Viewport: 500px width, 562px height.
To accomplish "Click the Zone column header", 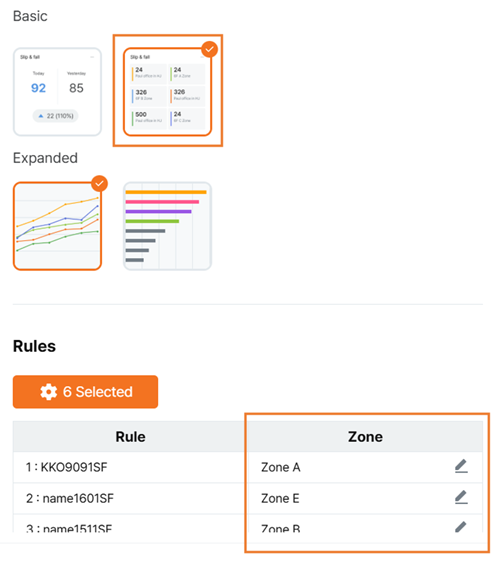I will pos(365,437).
